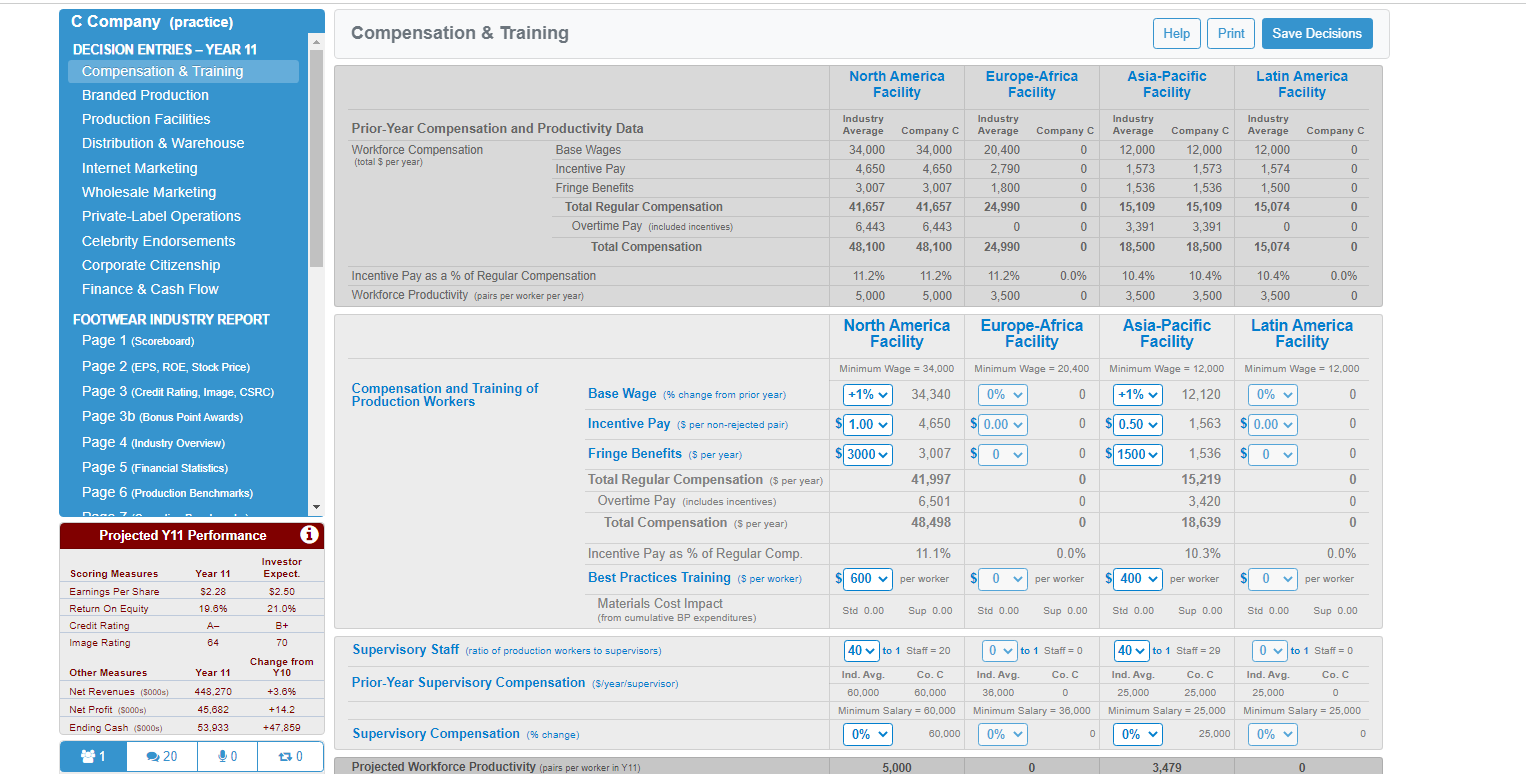Change North America supervisory staff ratio
Viewport: 1526px width, 774px height.
coord(861,651)
